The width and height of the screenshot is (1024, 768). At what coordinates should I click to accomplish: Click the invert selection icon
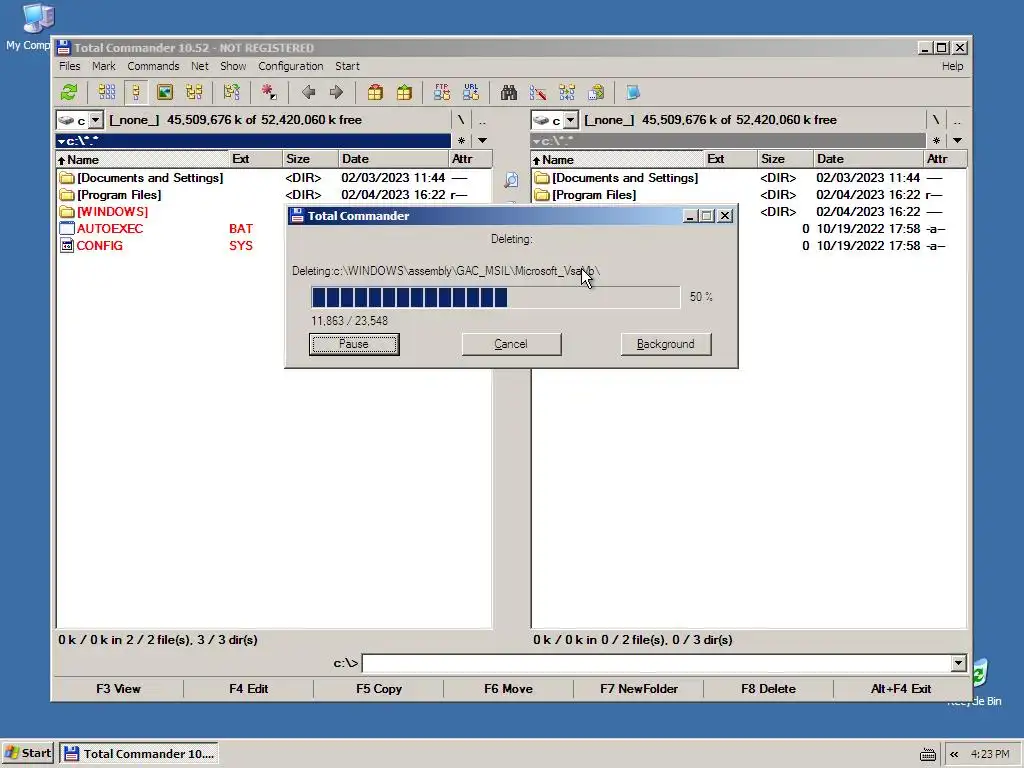[231, 92]
